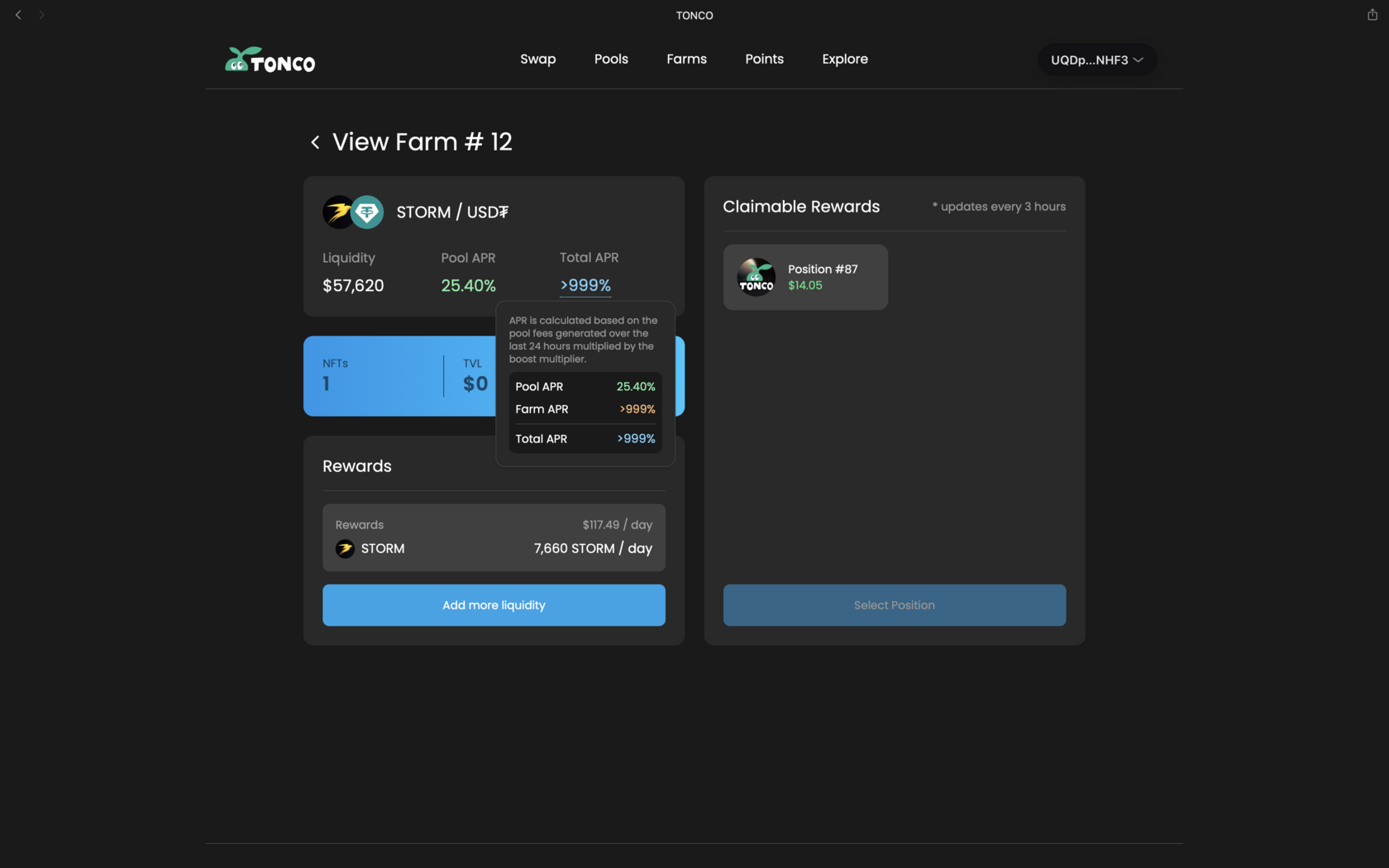Open the Swap menu item

[538, 59]
